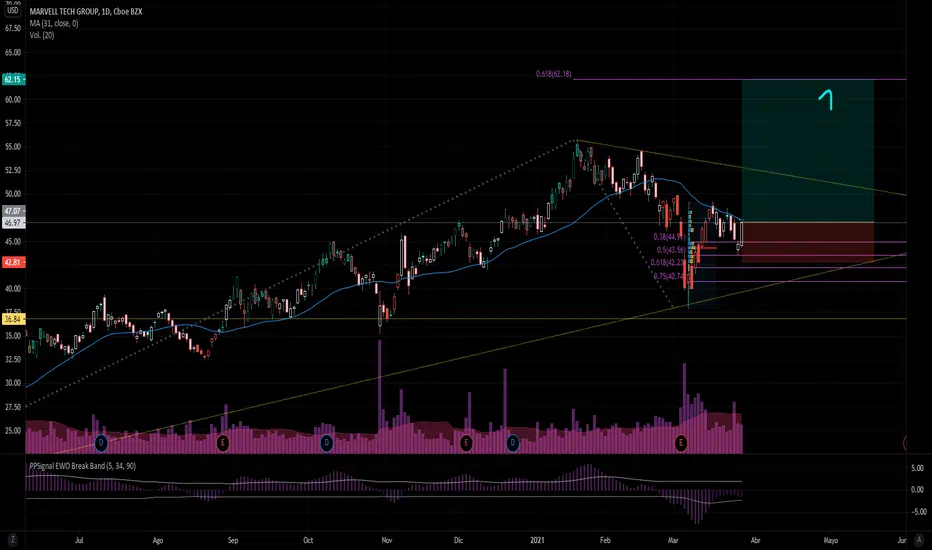Select the 0.38(44.9) Fibonacci label
This screenshot has height=550, width=932.
[x=669, y=237]
